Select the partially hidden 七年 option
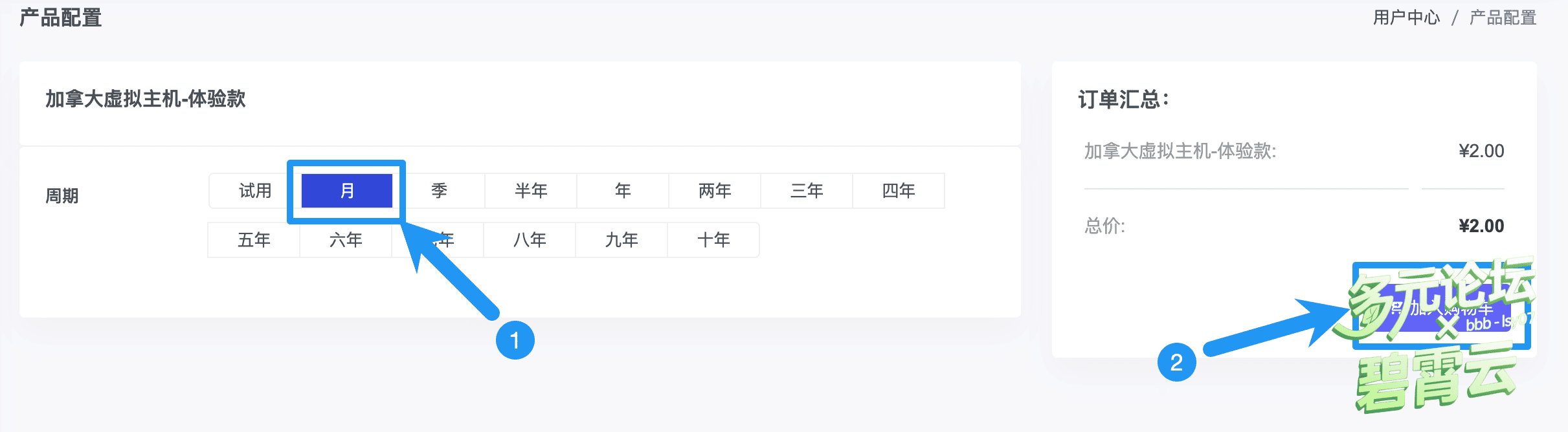 [x=447, y=240]
